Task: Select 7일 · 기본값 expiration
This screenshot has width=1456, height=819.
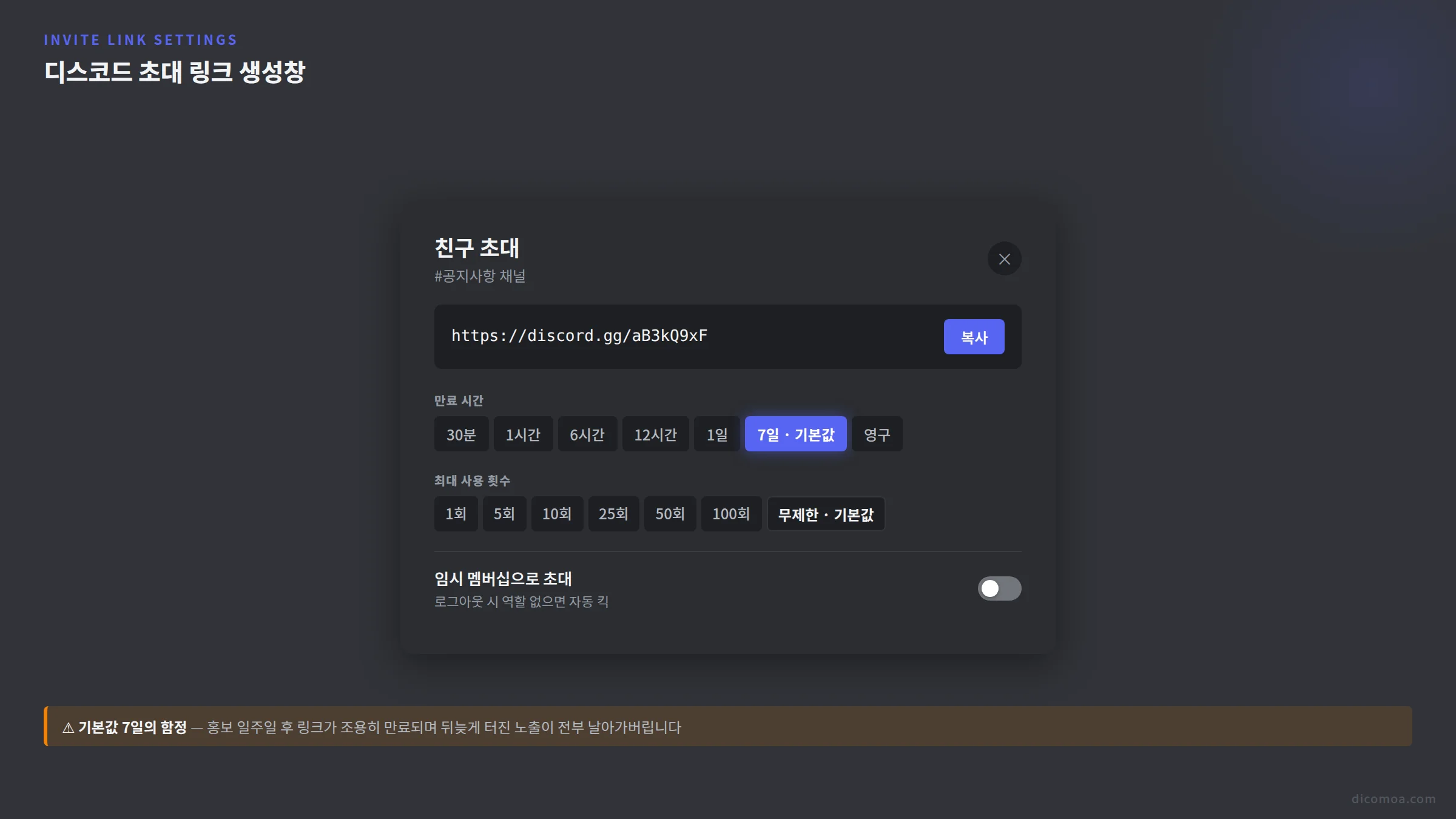Action: 795,434
